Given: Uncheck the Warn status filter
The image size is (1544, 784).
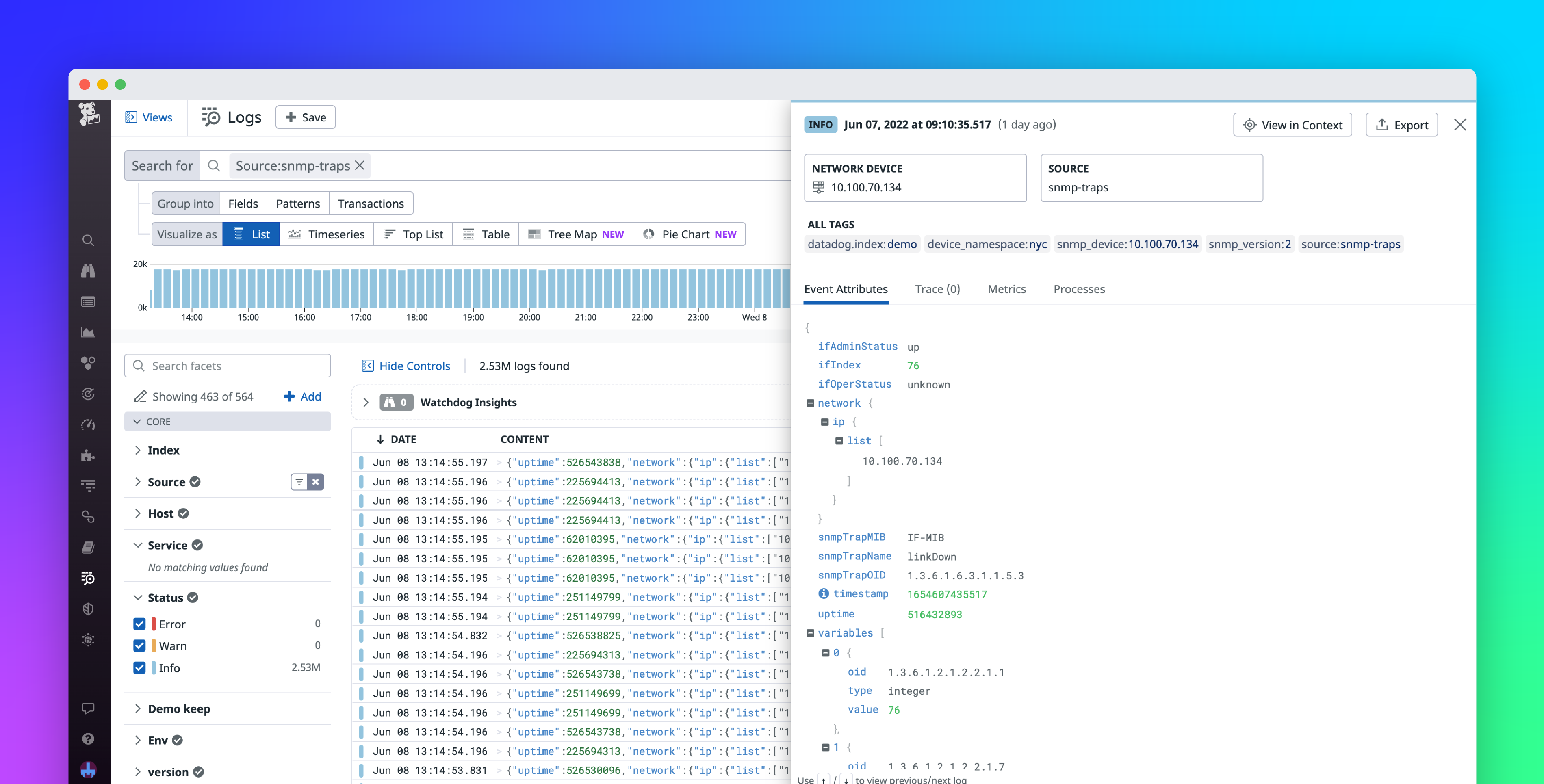Looking at the screenshot, I should (x=139, y=645).
